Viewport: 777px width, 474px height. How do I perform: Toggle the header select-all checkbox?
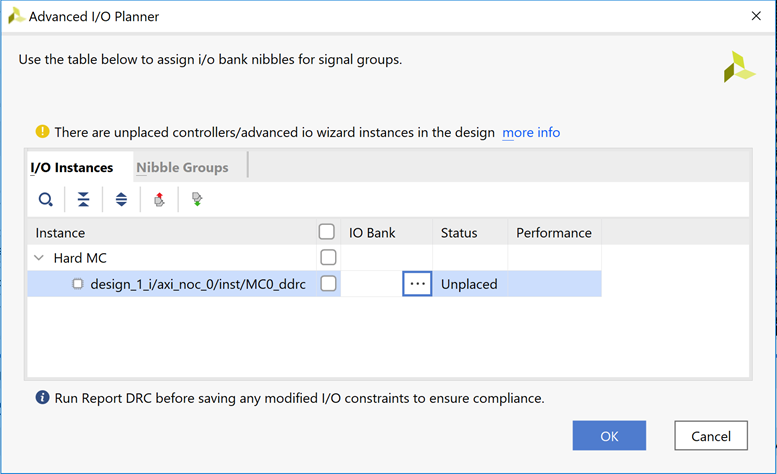pos(326,232)
